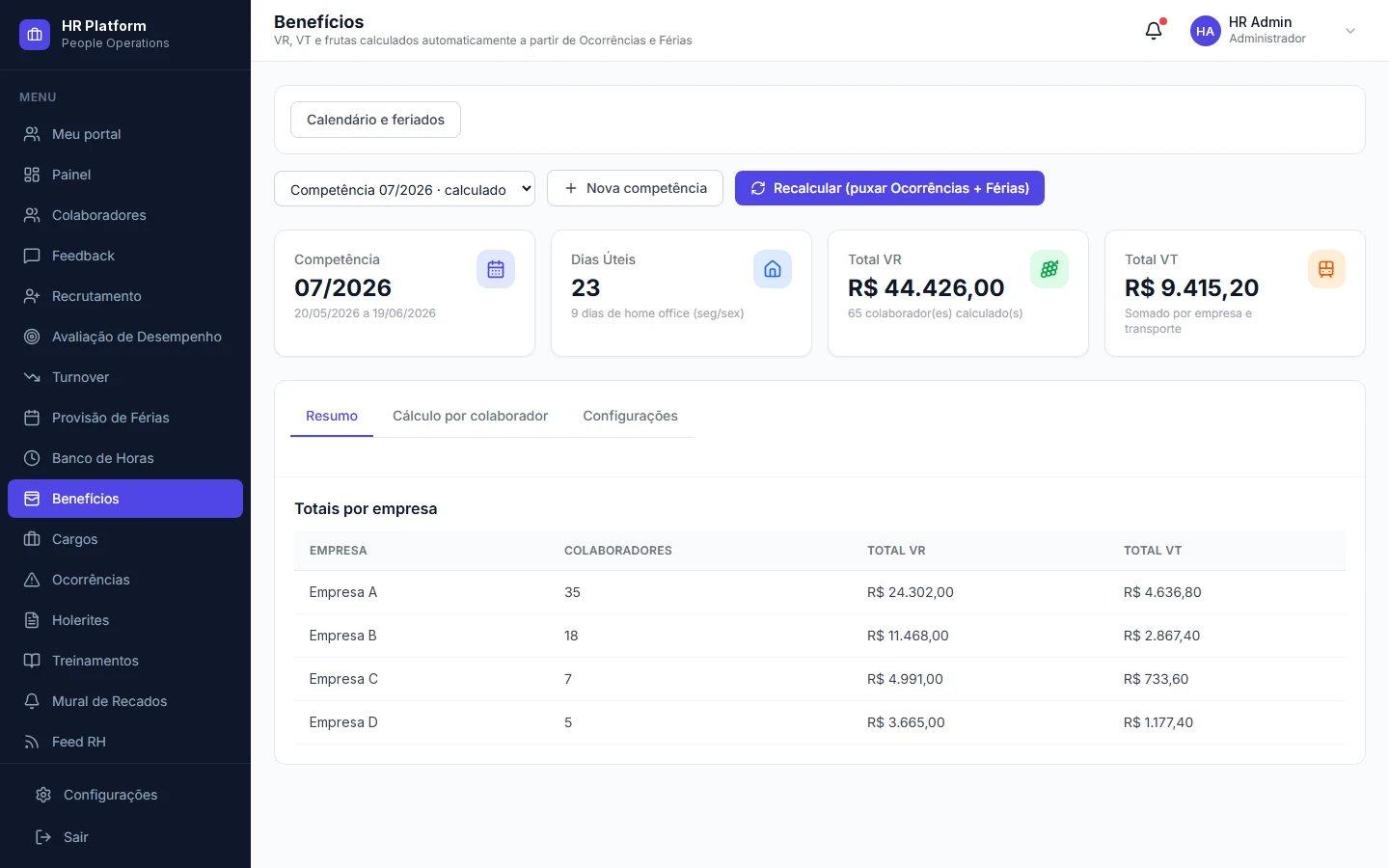Click the R$ 9.415,20 Total VT amount
This screenshot has height=868, width=1389.
pos(1191,287)
